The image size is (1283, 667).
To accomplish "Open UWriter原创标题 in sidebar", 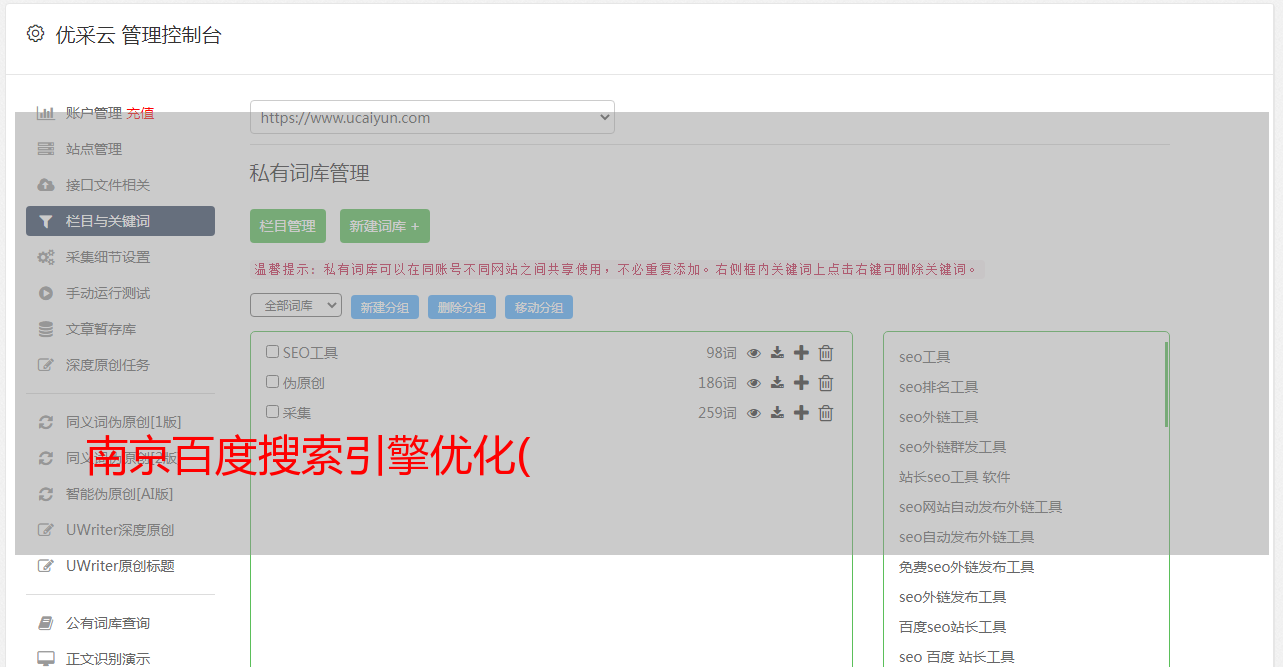I will click(120, 566).
